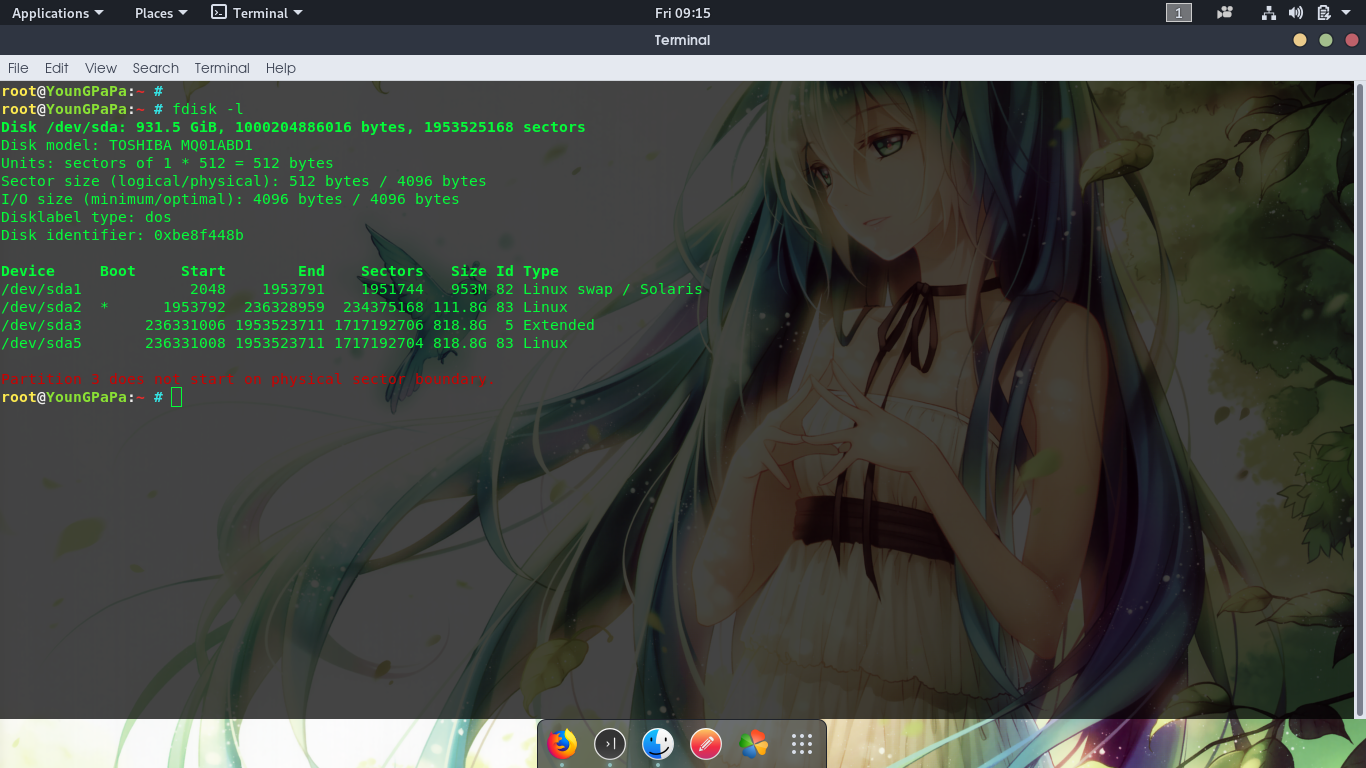
Task: Click 'Linux swap / Solaris' type text
Action: [613, 289]
